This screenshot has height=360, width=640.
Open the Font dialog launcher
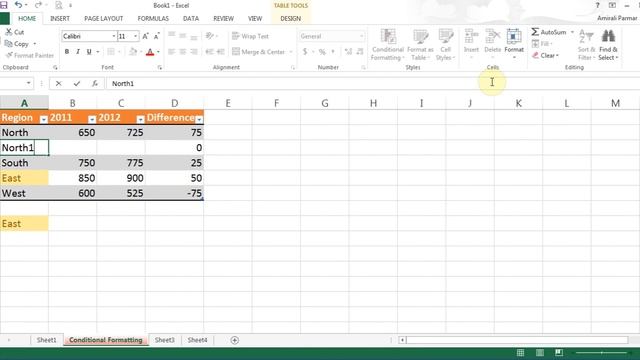click(160, 68)
